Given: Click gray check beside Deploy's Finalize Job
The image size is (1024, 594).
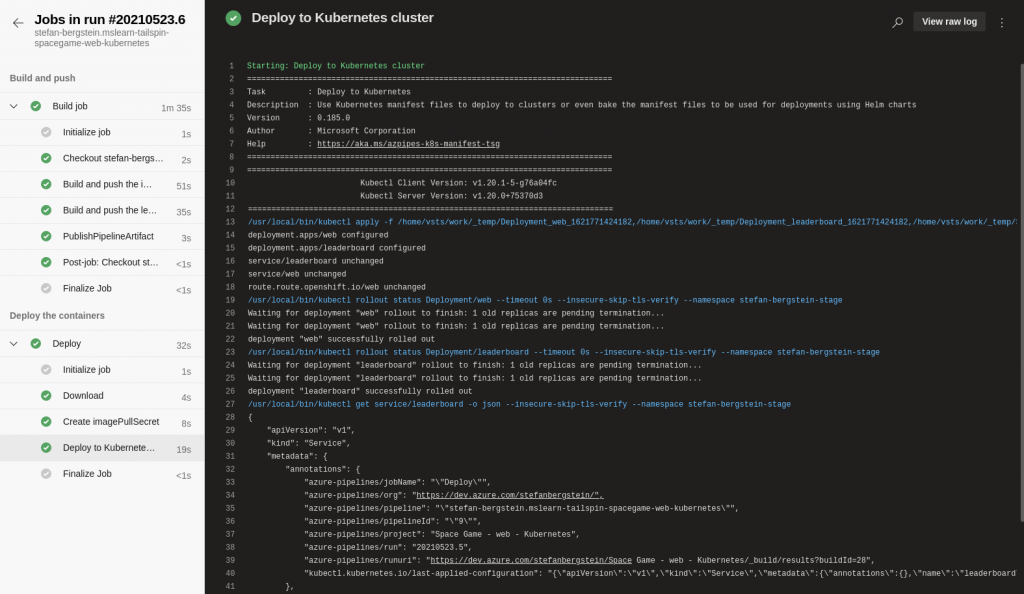Looking at the screenshot, I should (x=46, y=474).
